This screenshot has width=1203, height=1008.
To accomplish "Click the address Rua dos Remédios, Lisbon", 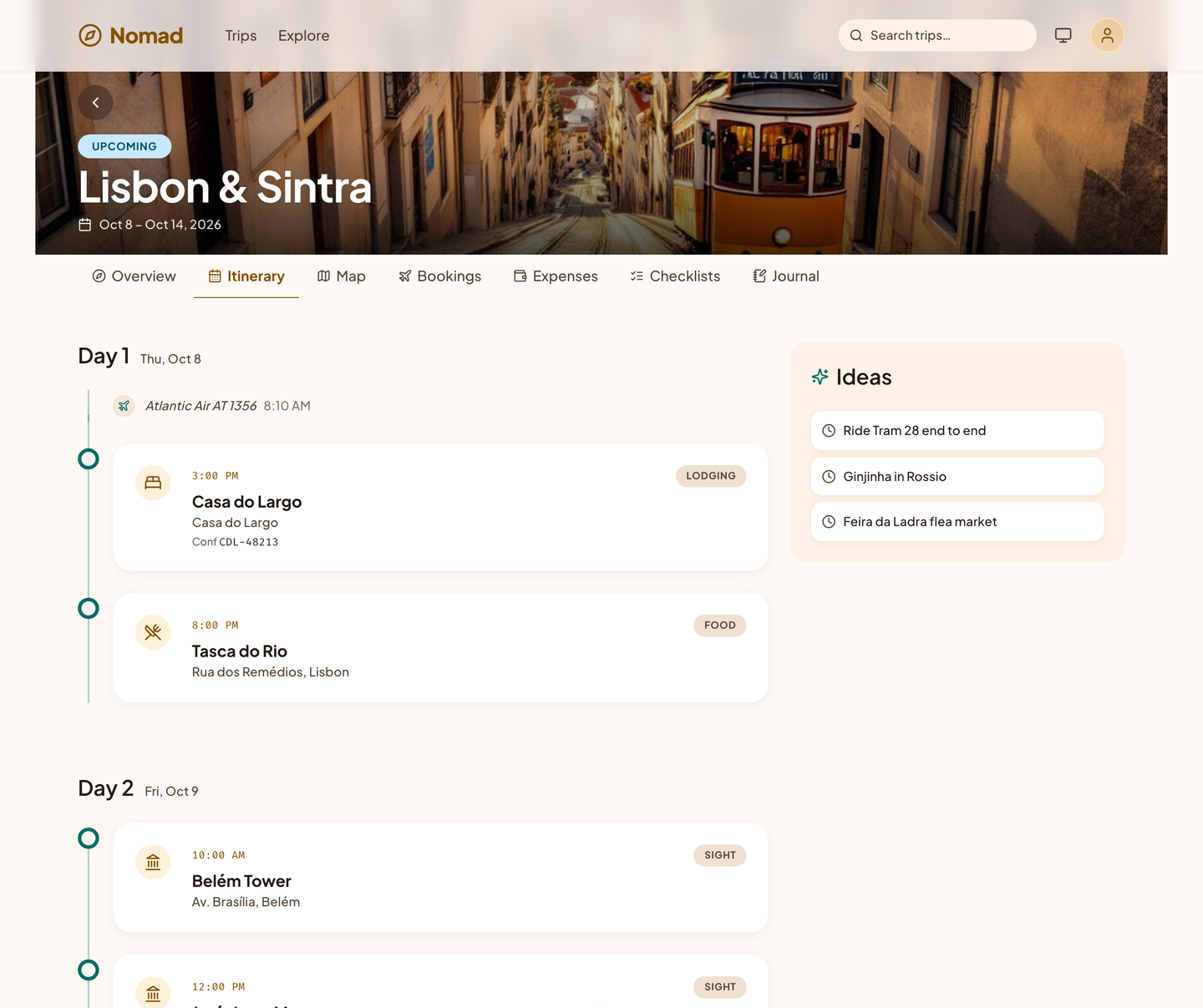I will click(x=271, y=672).
